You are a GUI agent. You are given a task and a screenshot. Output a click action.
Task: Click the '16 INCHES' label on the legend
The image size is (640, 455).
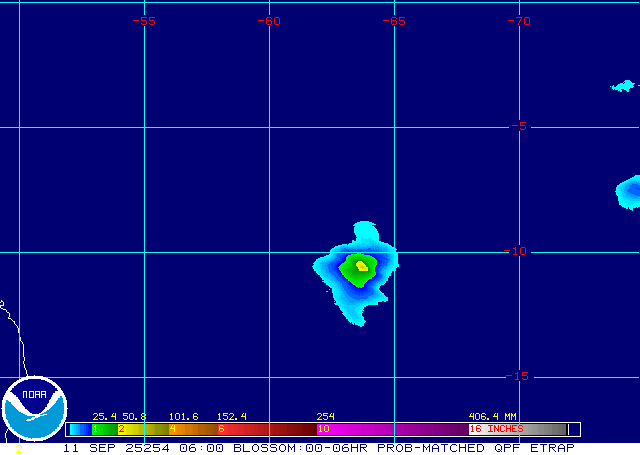point(498,429)
